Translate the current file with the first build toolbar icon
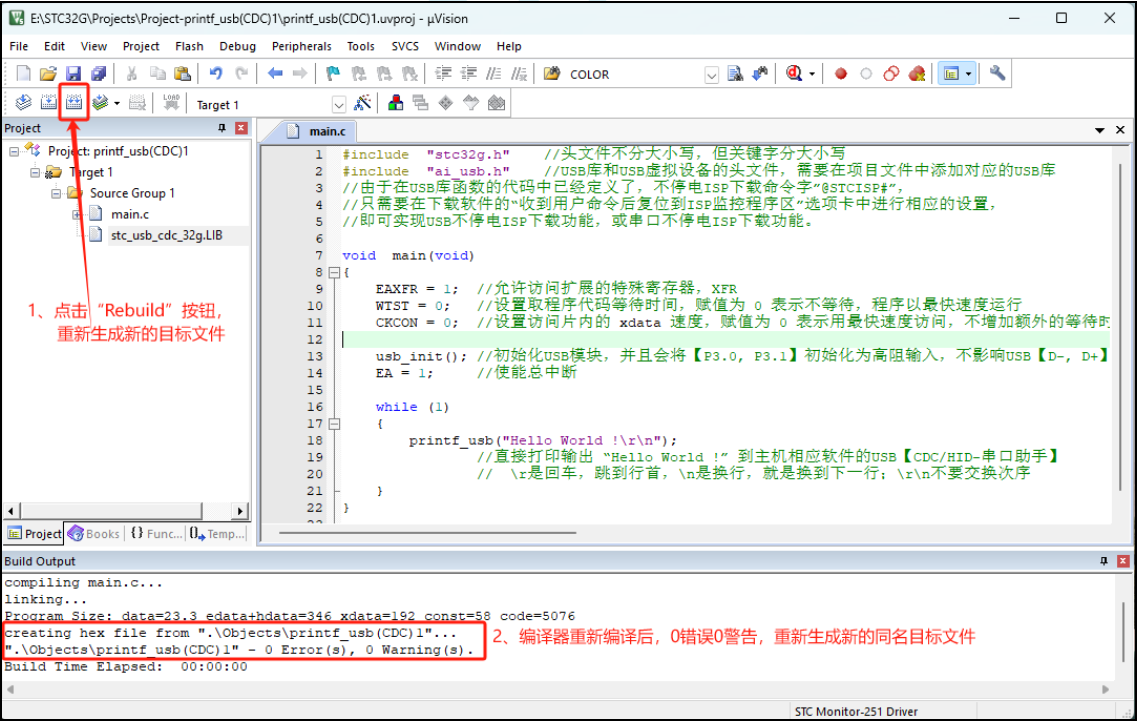 click(x=23, y=103)
